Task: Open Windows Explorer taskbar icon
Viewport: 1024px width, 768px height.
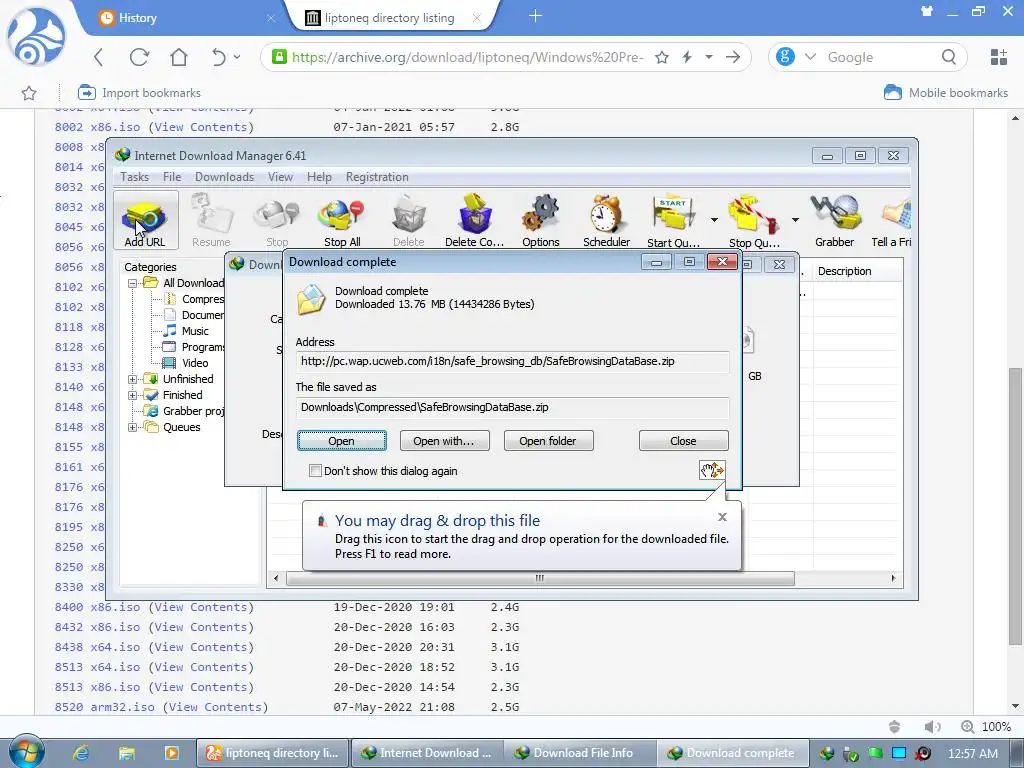Action: (126, 752)
